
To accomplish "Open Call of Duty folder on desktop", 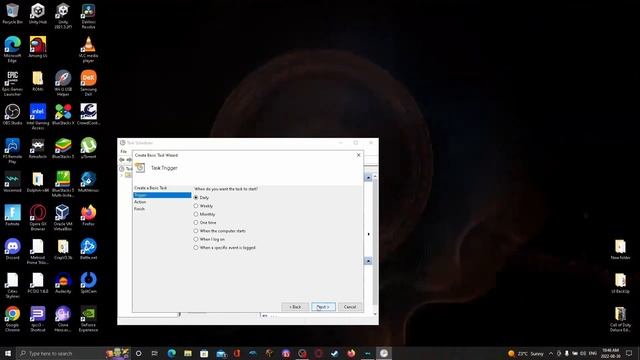I will tap(620, 319).
